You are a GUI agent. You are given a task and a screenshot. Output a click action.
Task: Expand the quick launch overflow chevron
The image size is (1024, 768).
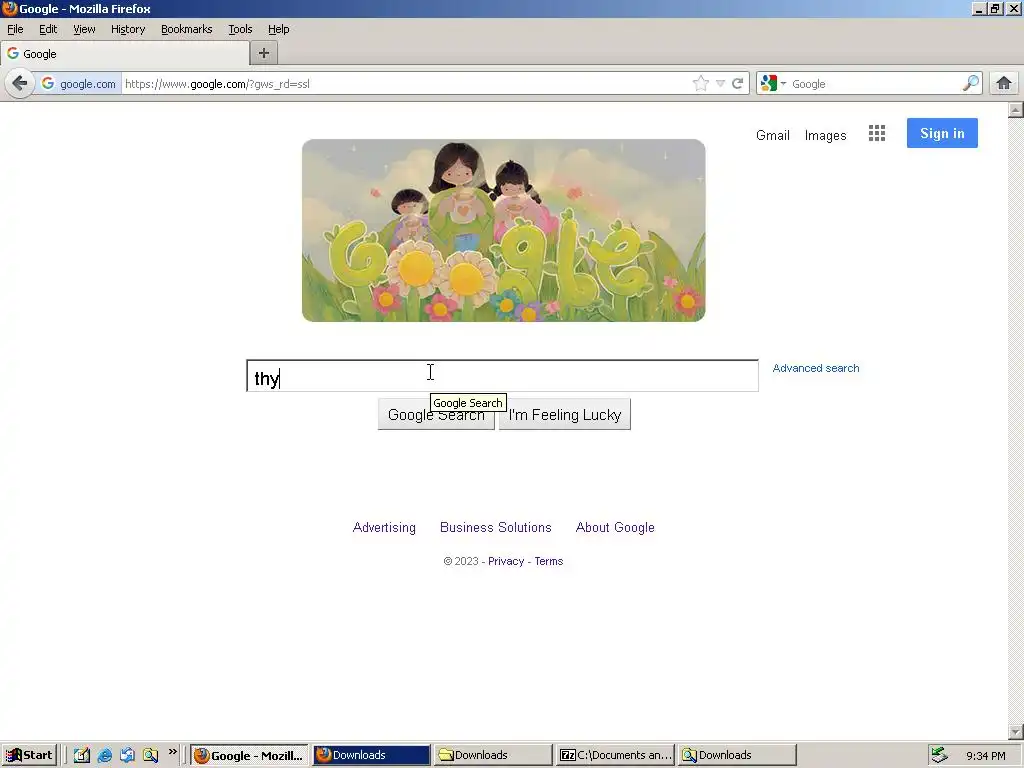172,752
